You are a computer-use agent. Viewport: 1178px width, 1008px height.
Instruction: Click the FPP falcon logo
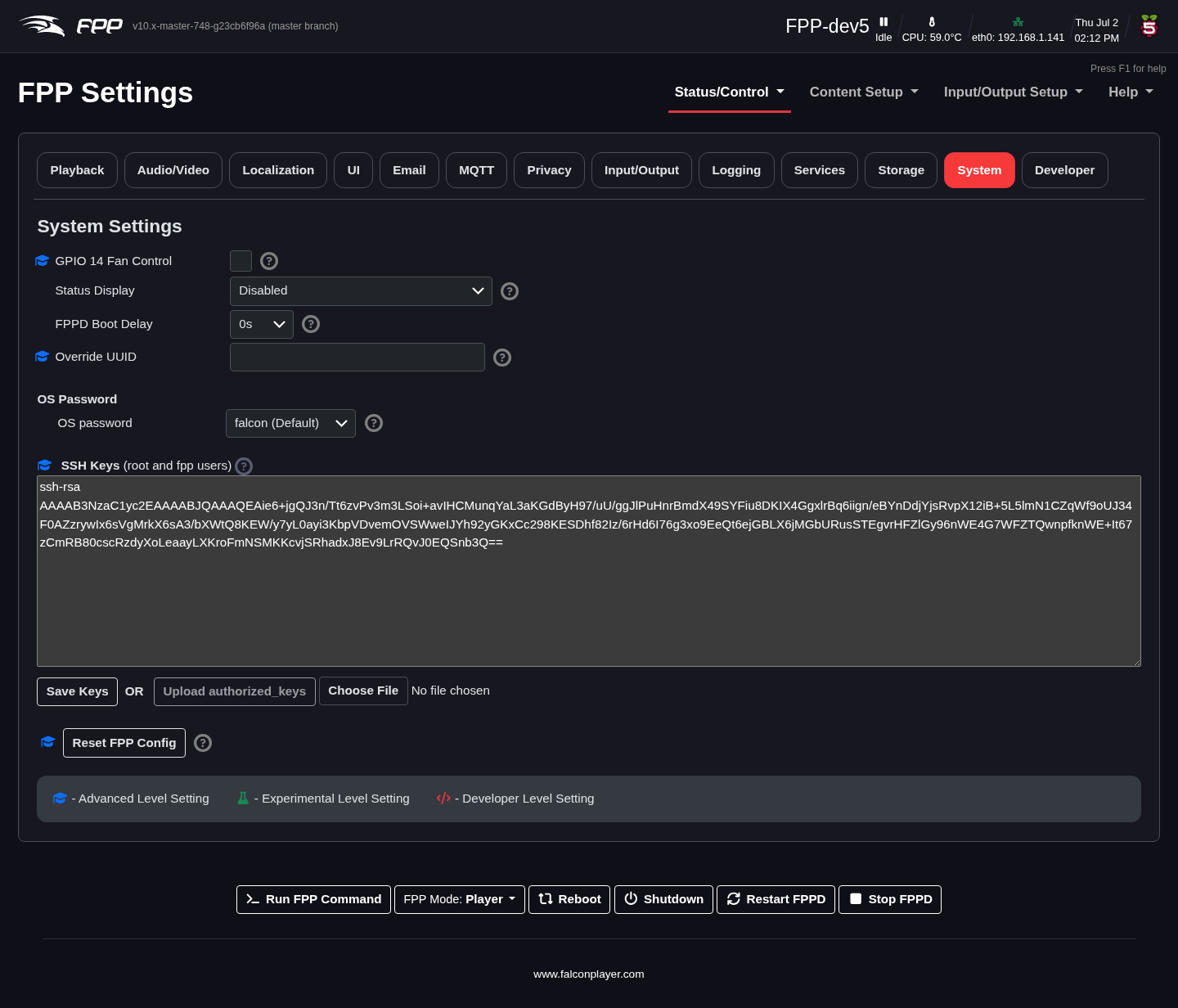pyautogui.click(x=70, y=26)
